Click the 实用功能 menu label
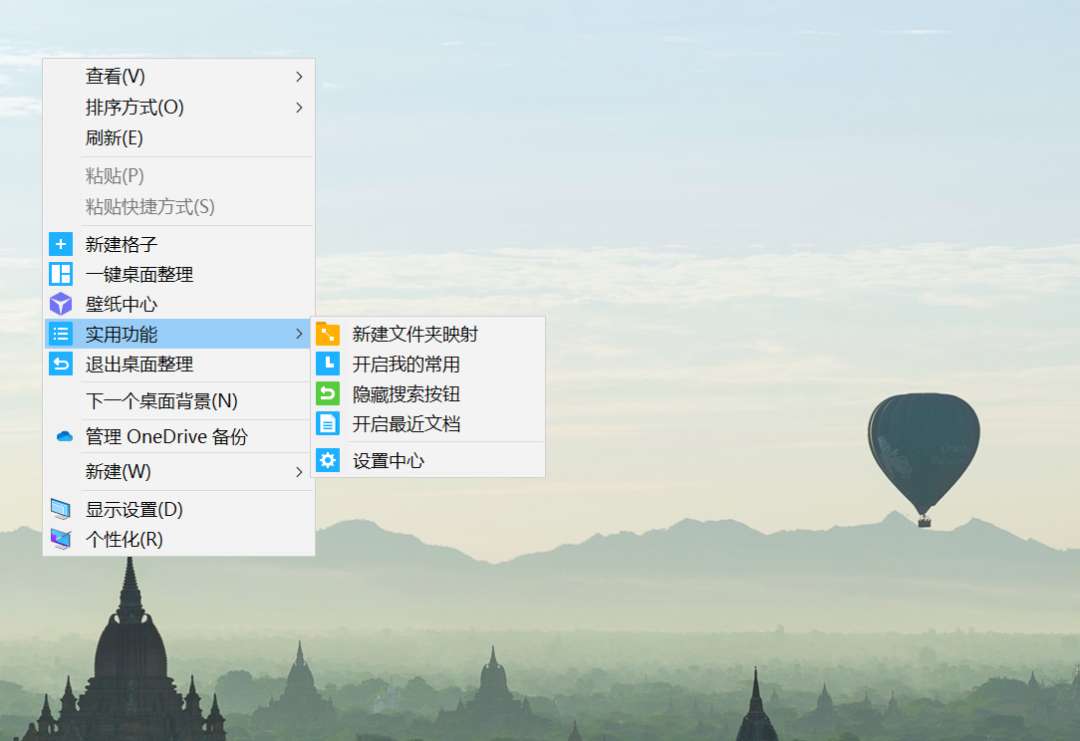The width and height of the screenshot is (1080, 741). tap(121, 334)
